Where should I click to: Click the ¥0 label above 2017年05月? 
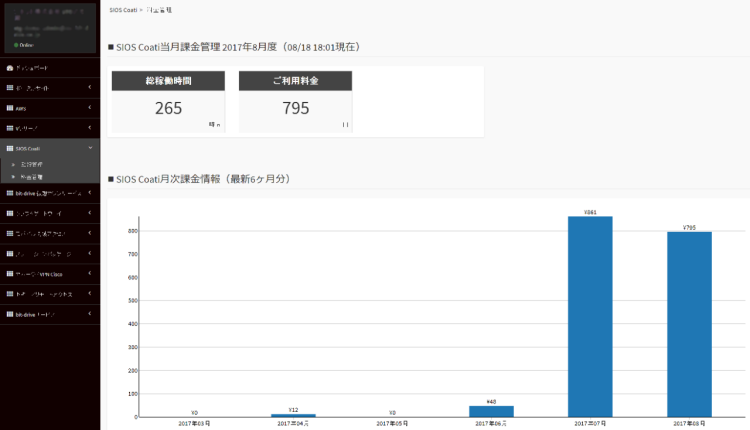(392, 413)
